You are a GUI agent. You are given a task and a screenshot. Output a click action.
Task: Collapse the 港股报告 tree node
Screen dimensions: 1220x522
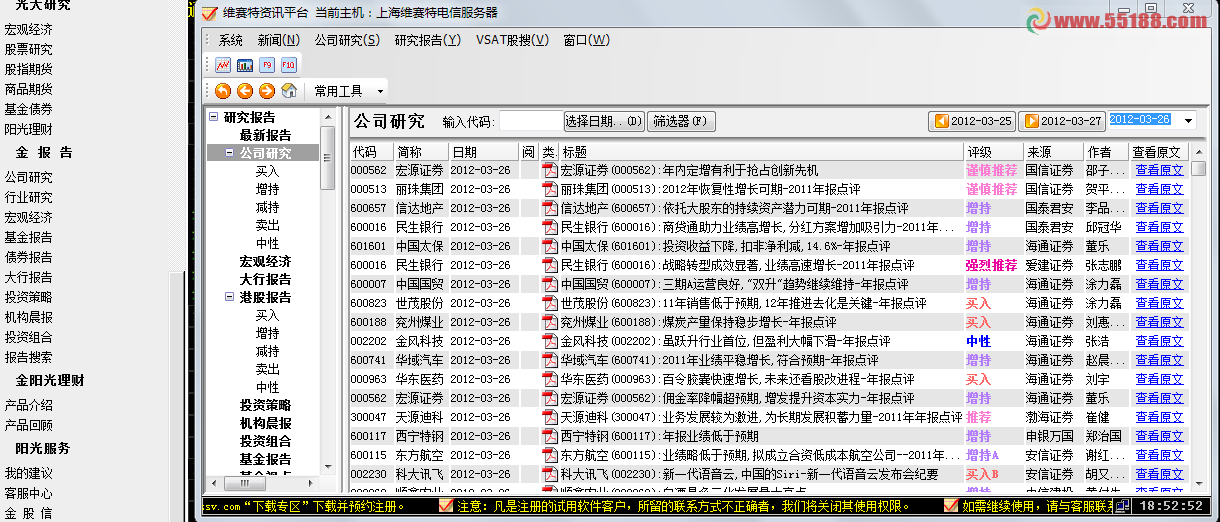[230, 297]
